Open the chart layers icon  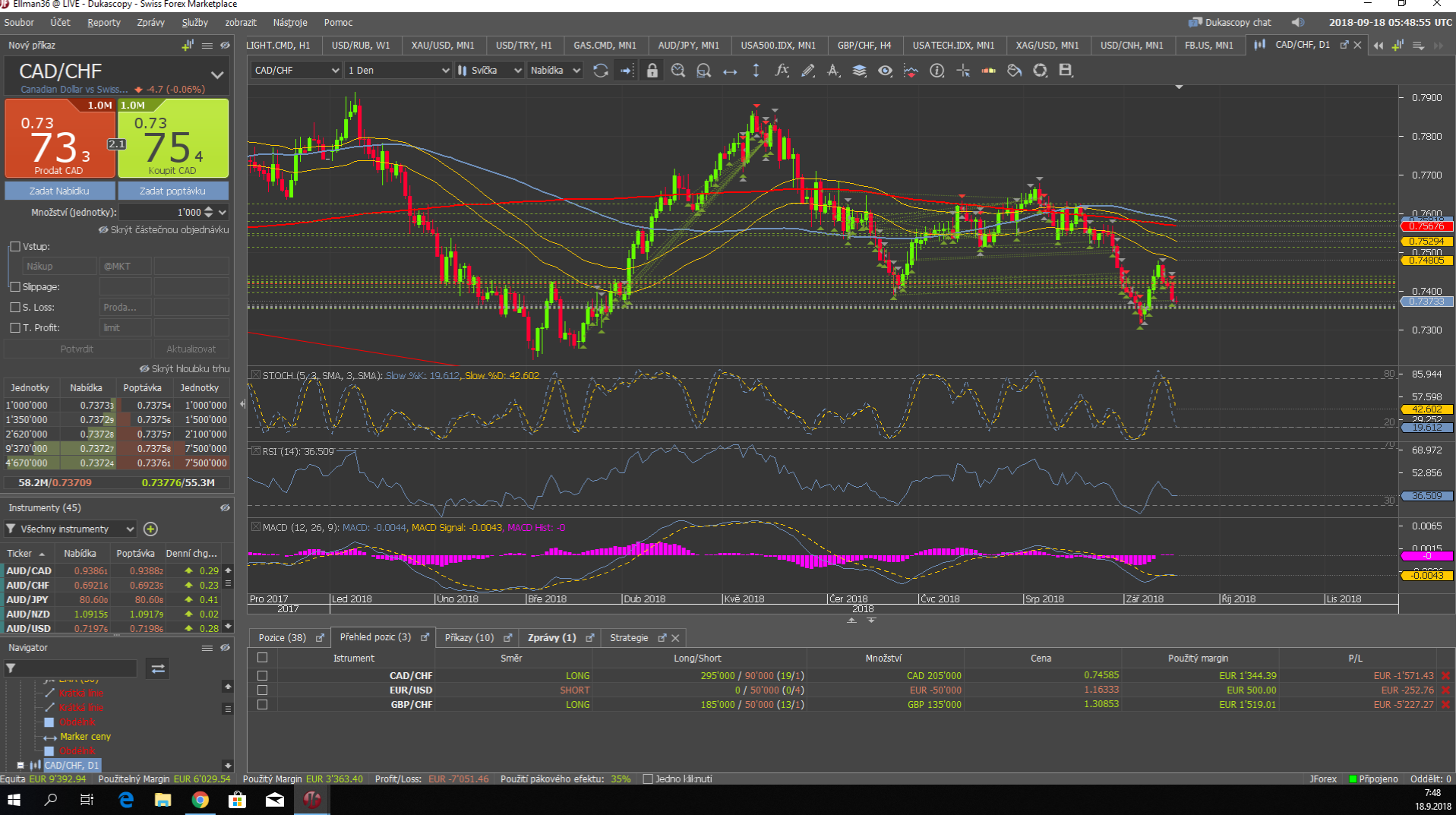pos(859,71)
